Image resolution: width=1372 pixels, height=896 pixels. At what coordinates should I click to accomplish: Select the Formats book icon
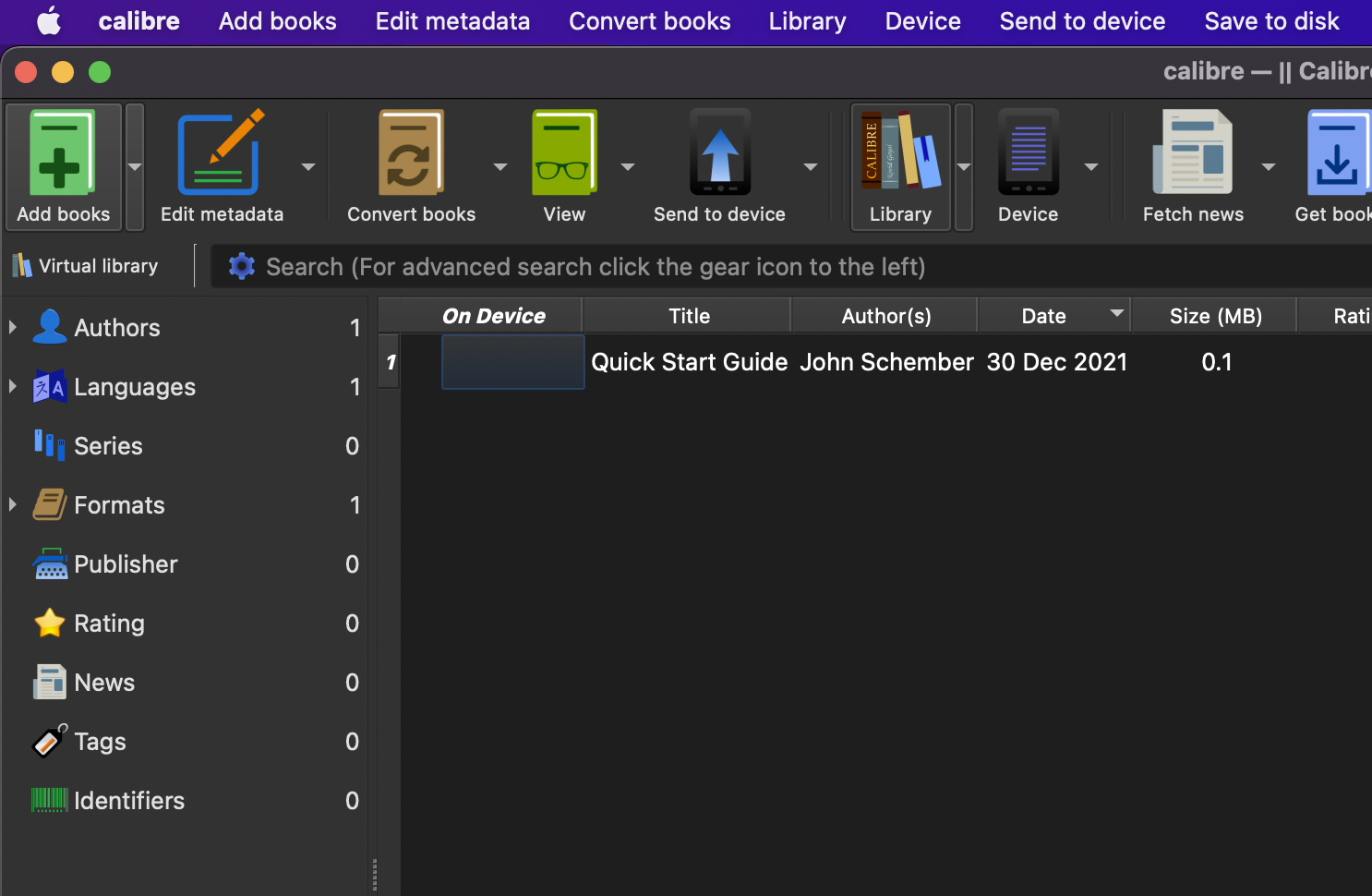tap(50, 504)
